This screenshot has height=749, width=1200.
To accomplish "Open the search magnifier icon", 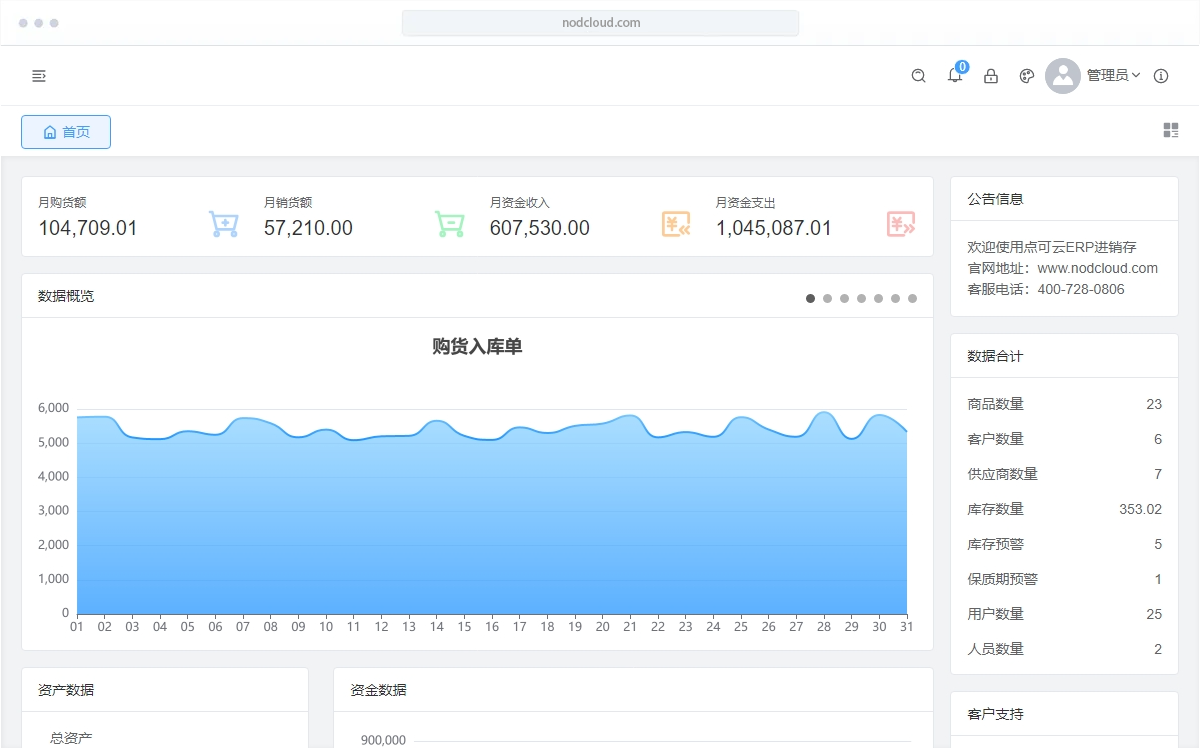I will click(x=918, y=76).
